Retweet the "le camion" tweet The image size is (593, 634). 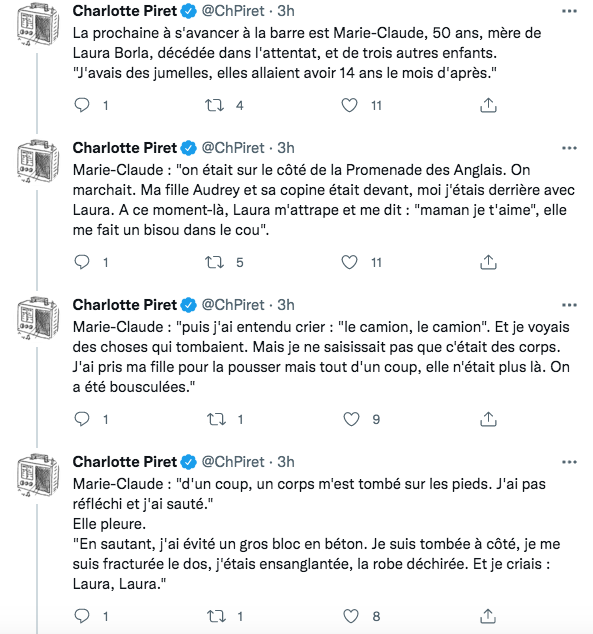pos(216,419)
